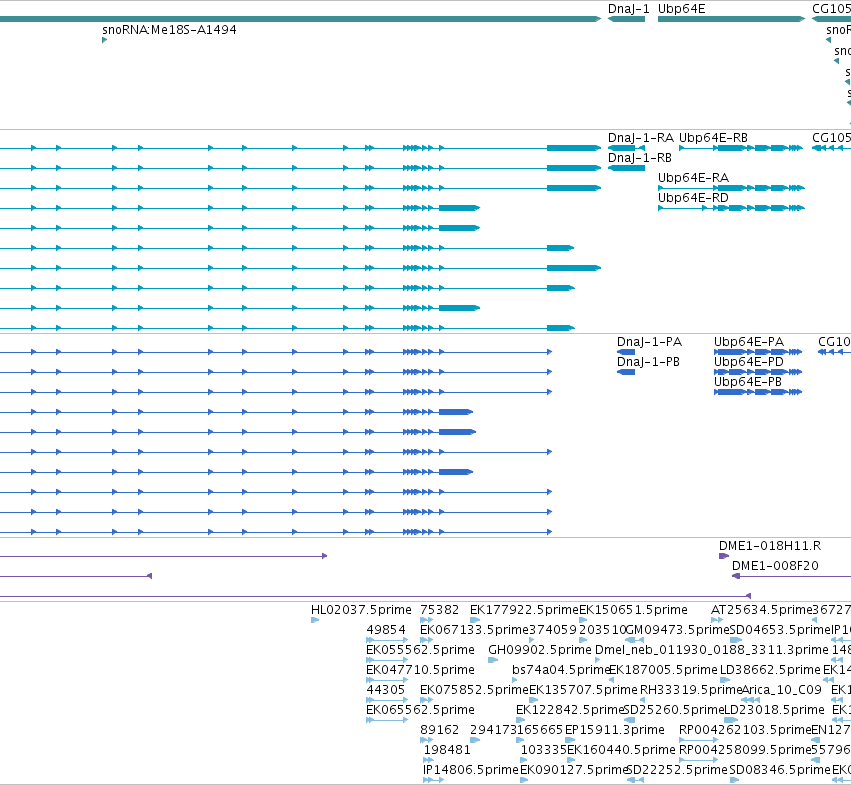The image size is (851, 785).
Task: Select the 89162 feature label
Action: pyautogui.click(x=440, y=730)
